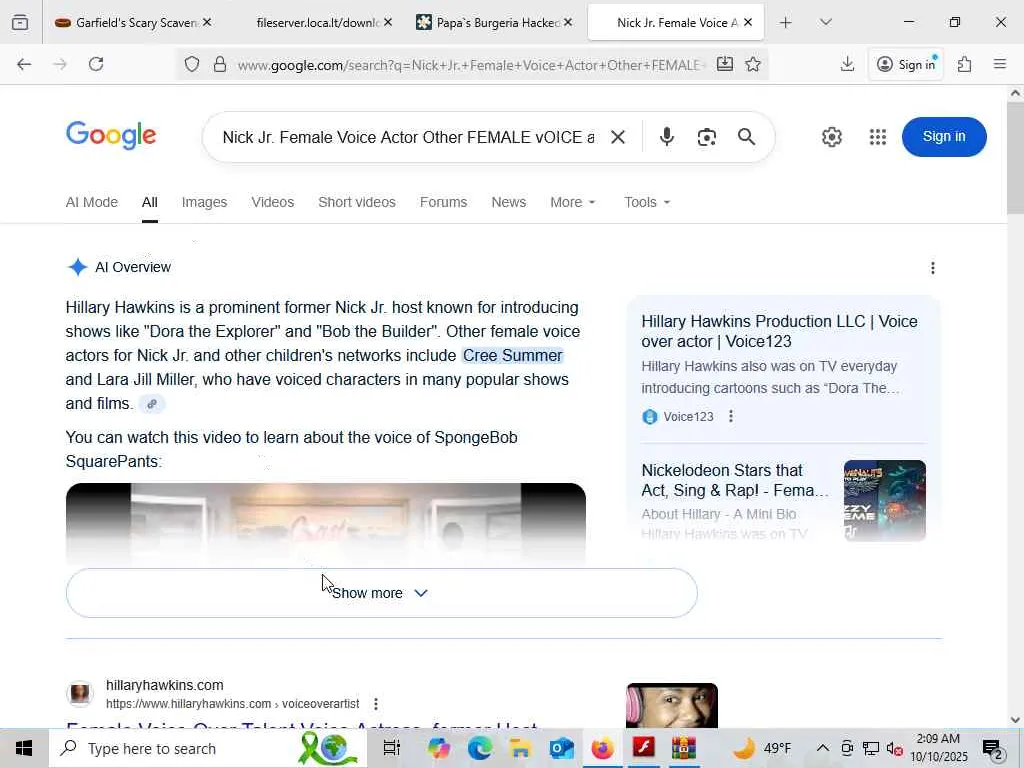The height and width of the screenshot is (768, 1024).
Task: Open a new browser tab
Action: 786,22
